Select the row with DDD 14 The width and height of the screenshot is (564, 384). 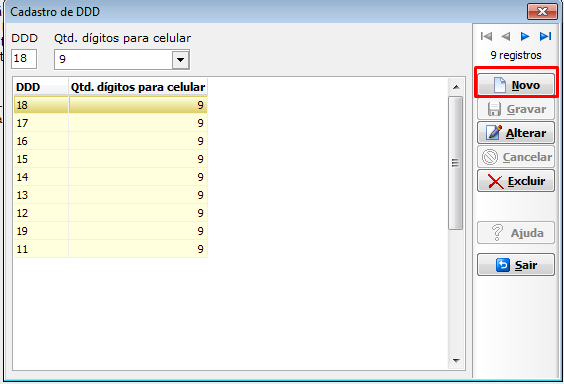[110, 177]
